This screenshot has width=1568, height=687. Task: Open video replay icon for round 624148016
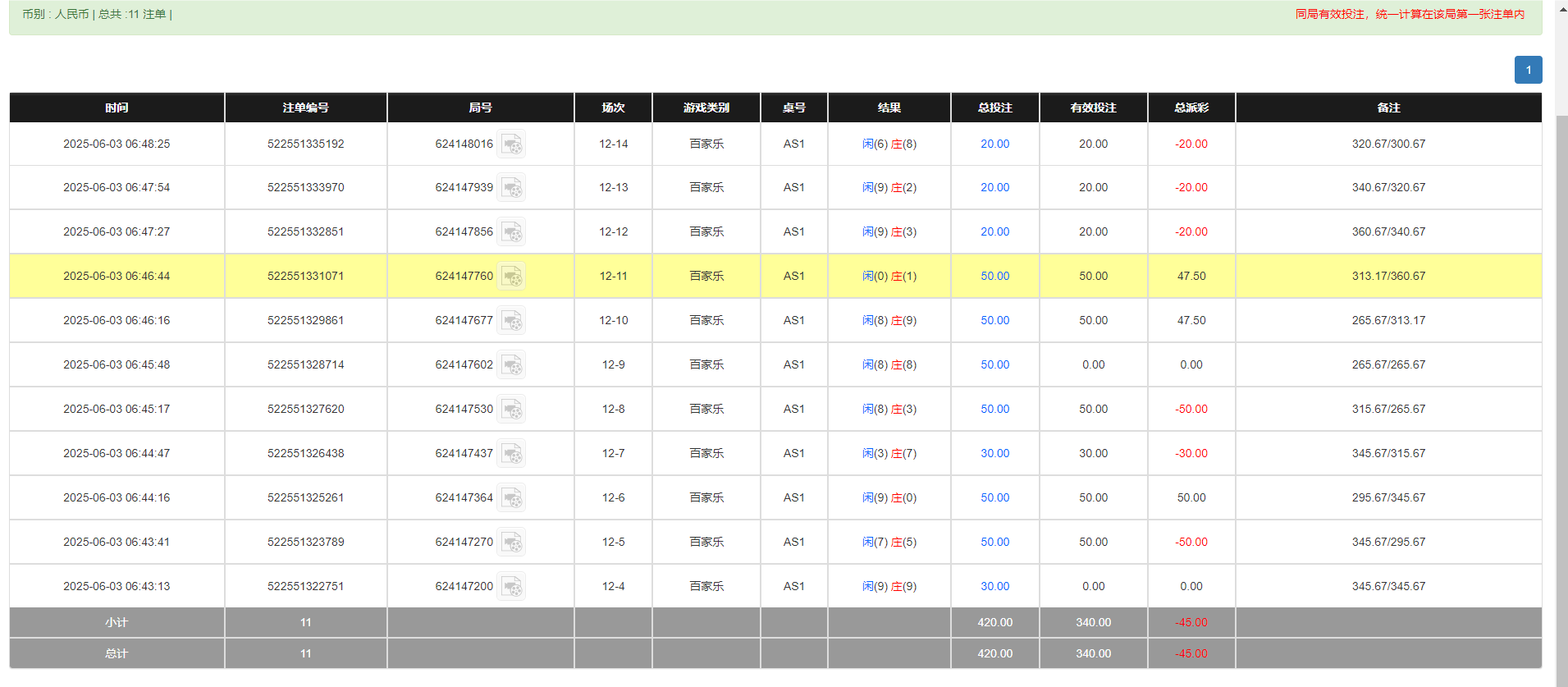click(x=511, y=144)
